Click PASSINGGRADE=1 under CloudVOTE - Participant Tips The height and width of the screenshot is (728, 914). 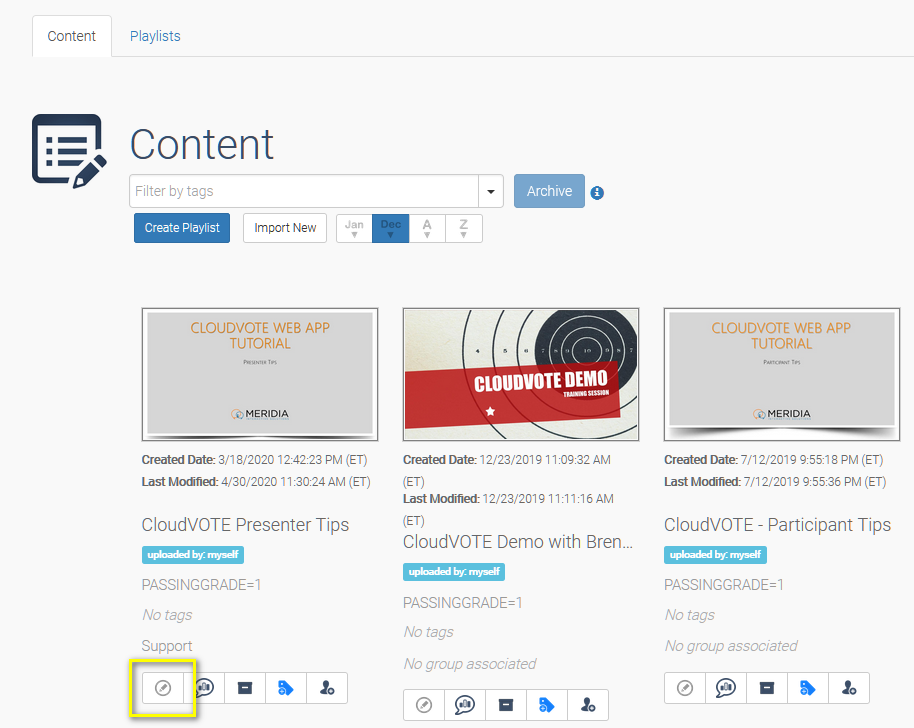pyautogui.click(x=724, y=585)
